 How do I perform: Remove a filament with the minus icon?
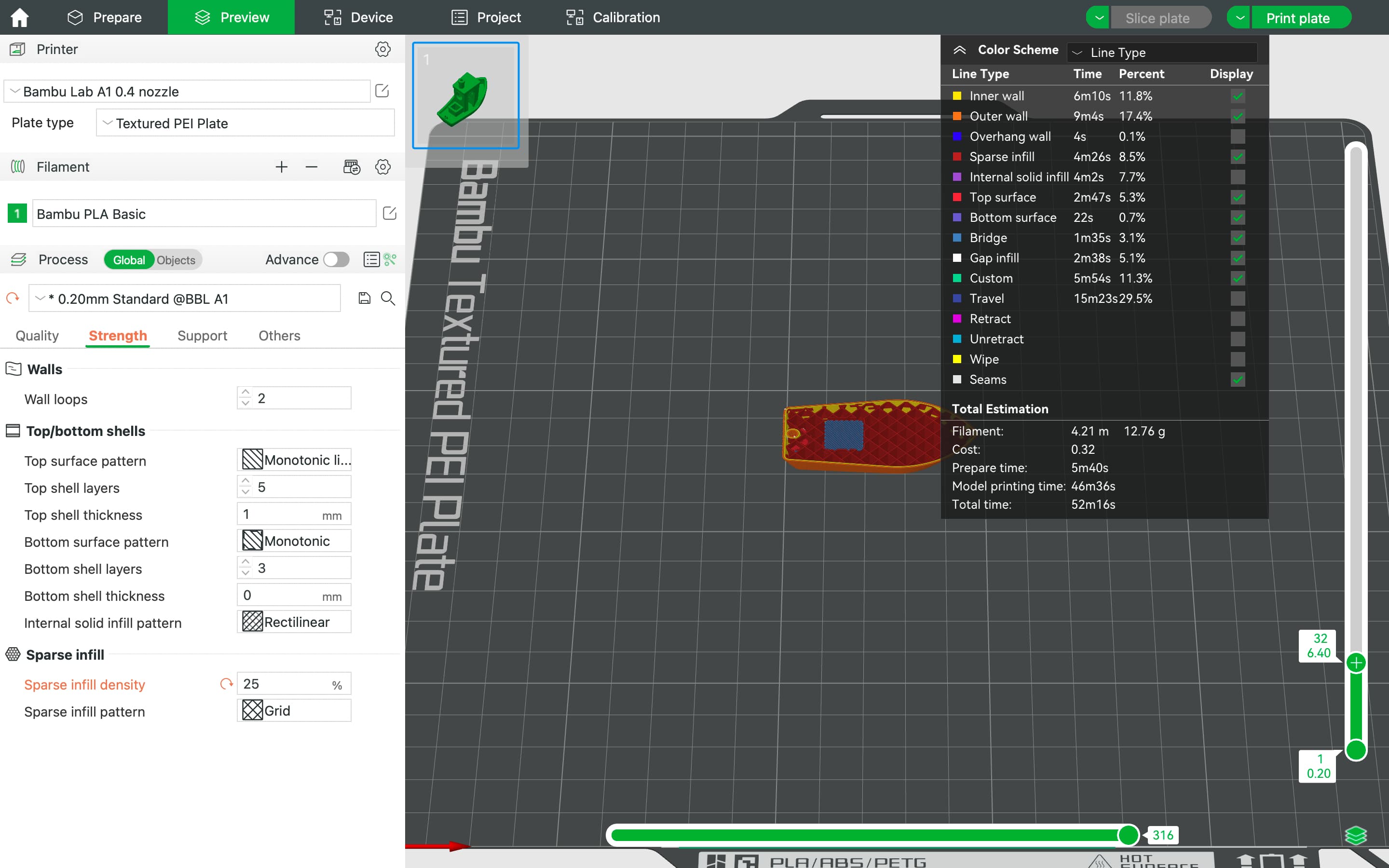tap(312, 167)
